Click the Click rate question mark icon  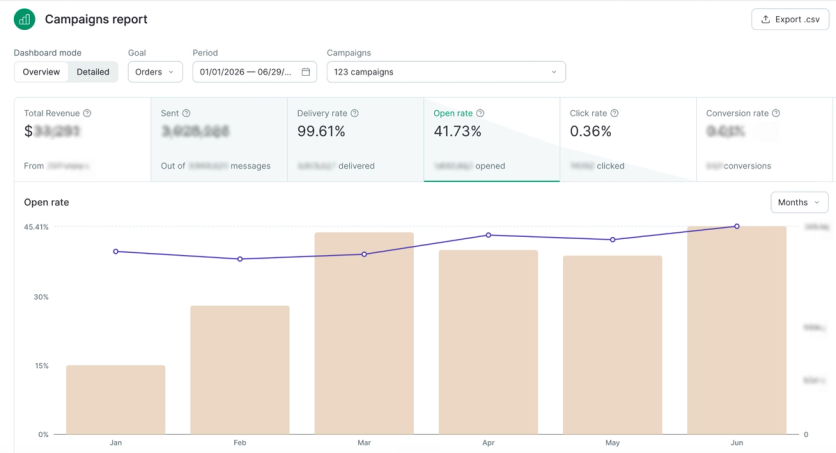pyautogui.click(x=614, y=113)
